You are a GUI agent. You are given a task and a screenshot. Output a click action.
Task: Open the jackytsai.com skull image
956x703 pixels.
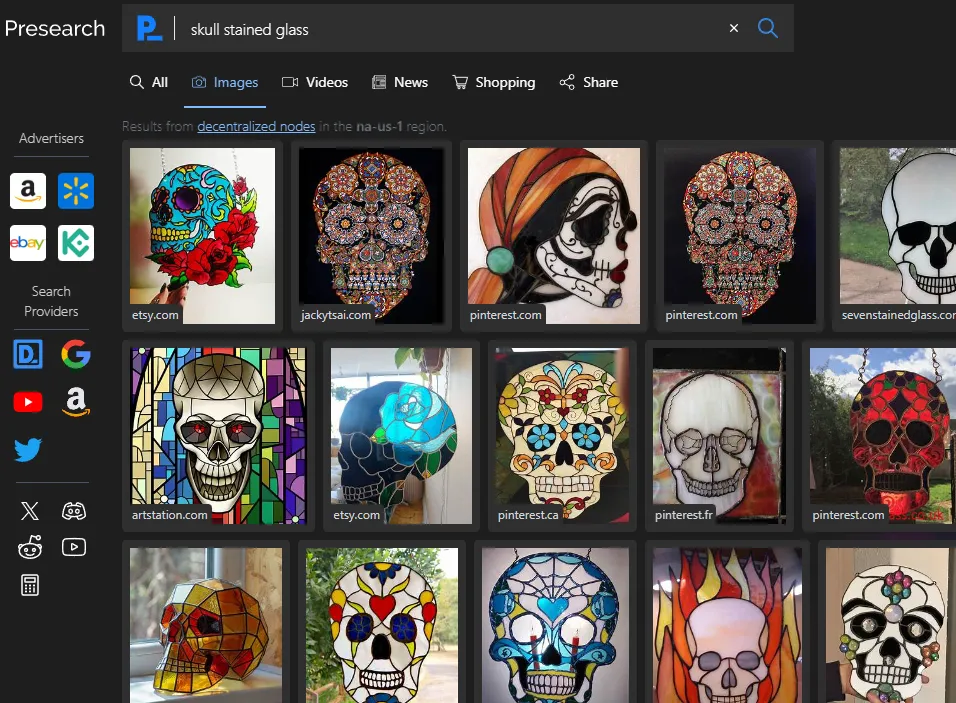[x=371, y=236]
